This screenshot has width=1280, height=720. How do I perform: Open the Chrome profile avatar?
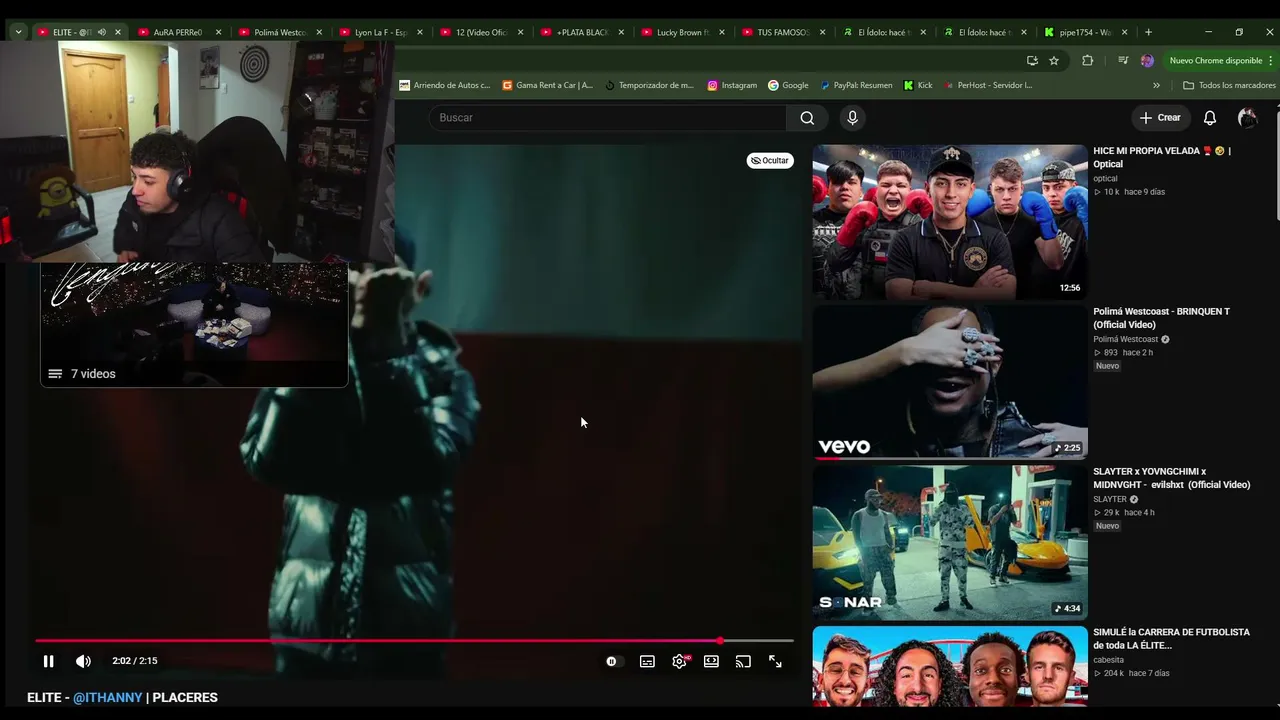[1147, 61]
